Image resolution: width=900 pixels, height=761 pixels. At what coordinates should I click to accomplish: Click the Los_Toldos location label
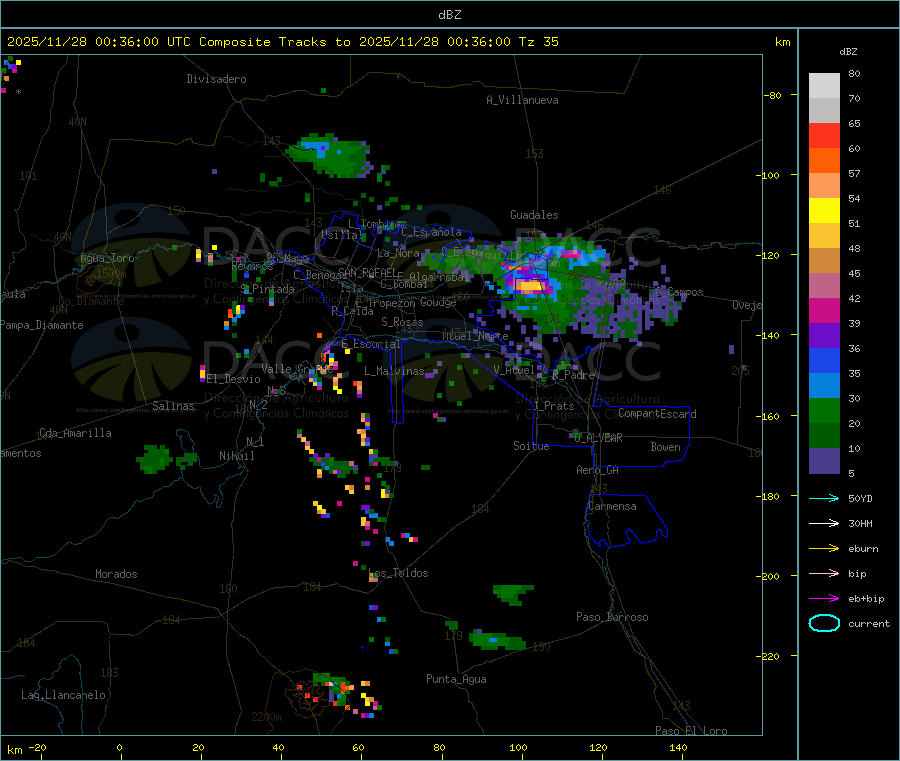coord(398,573)
